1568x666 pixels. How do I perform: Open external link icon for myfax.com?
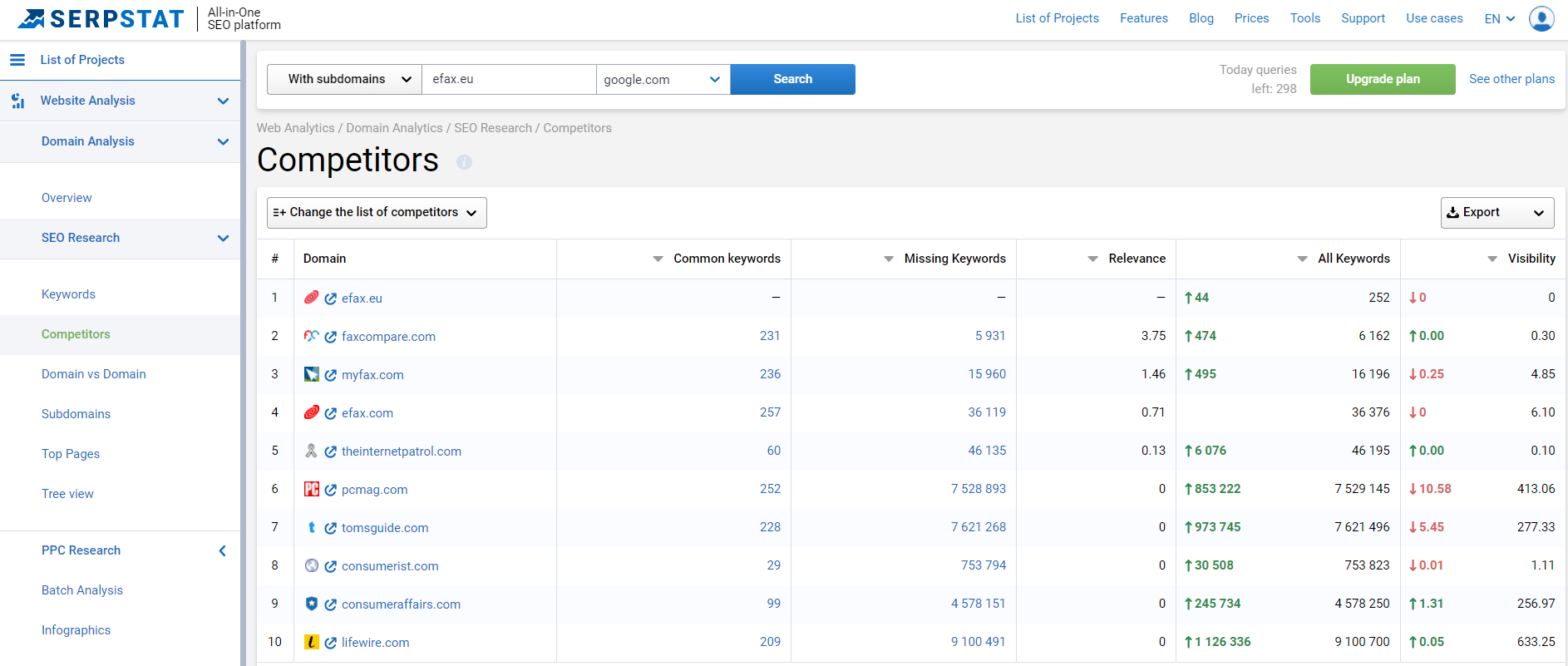click(x=331, y=375)
